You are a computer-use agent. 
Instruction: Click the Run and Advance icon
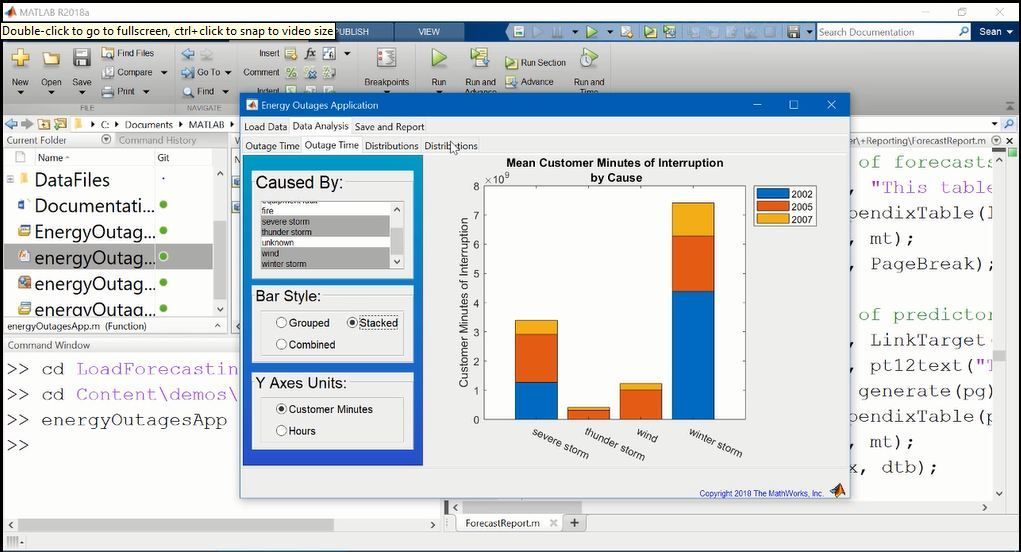[x=480, y=59]
